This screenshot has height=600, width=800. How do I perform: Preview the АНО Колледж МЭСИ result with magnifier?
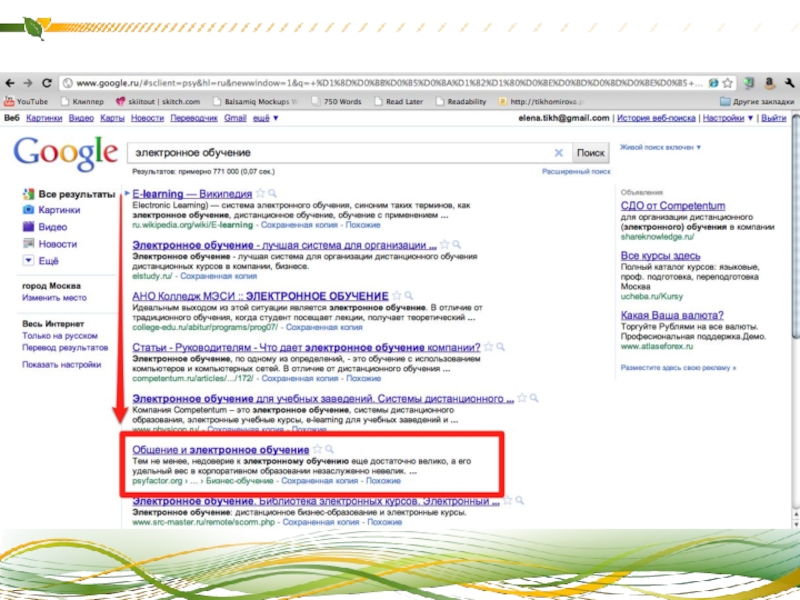pyautogui.click(x=409, y=296)
